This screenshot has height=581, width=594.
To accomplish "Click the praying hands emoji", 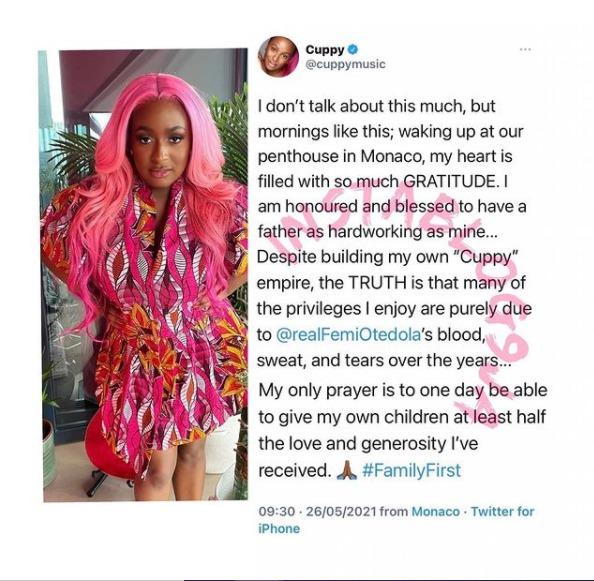I will [347, 471].
